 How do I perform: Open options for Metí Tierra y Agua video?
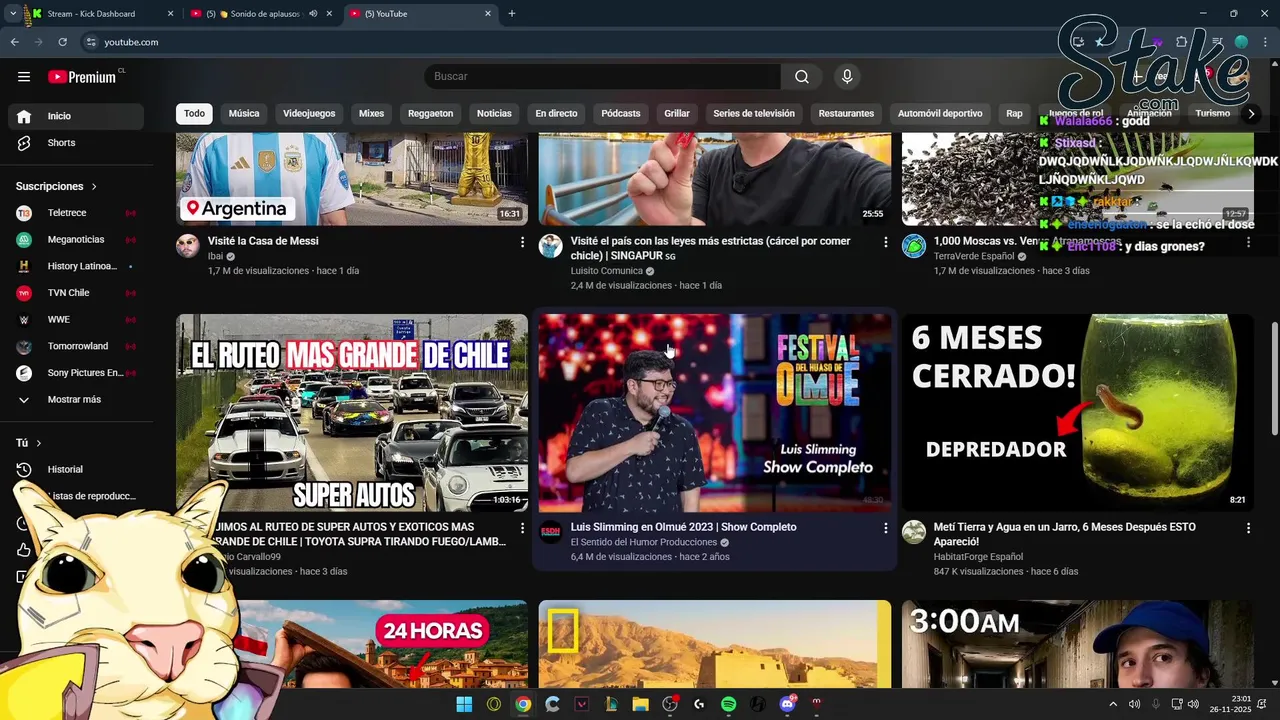coord(1248,528)
